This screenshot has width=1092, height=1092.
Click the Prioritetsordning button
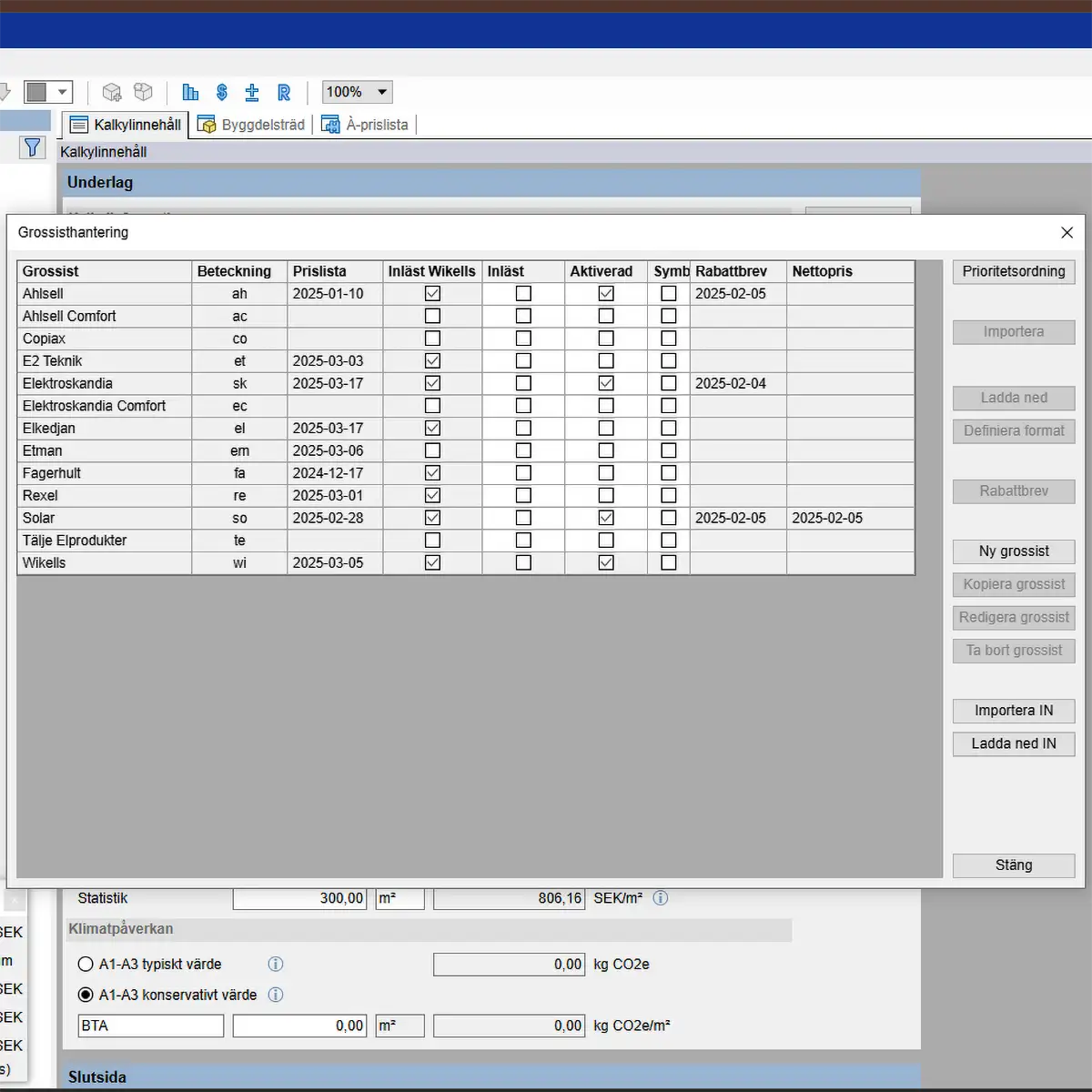(1014, 272)
